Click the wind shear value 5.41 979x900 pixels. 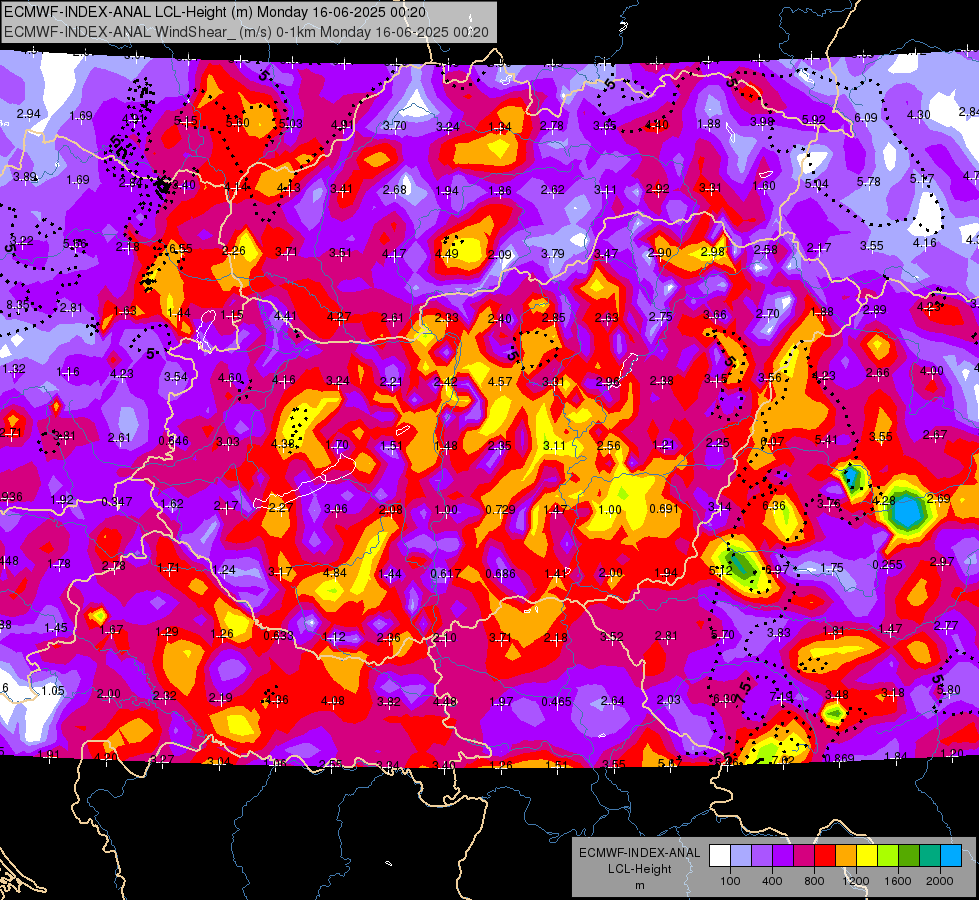(x=826, y=440)
